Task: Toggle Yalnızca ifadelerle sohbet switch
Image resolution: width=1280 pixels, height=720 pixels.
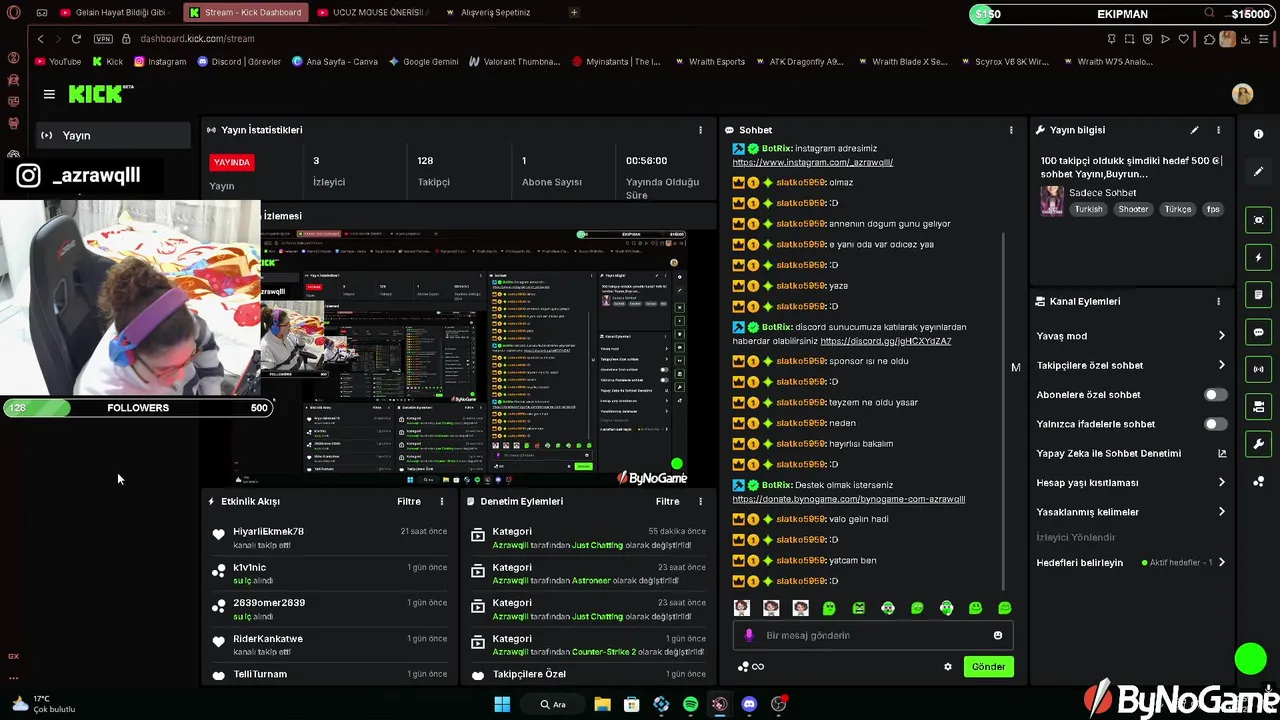Action: coord(1215,424)
